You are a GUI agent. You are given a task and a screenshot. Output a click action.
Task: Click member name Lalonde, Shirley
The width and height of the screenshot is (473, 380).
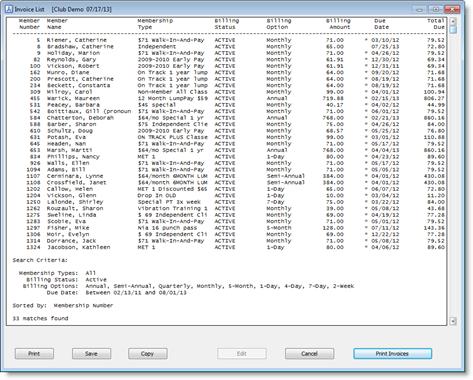coord(75,202)
